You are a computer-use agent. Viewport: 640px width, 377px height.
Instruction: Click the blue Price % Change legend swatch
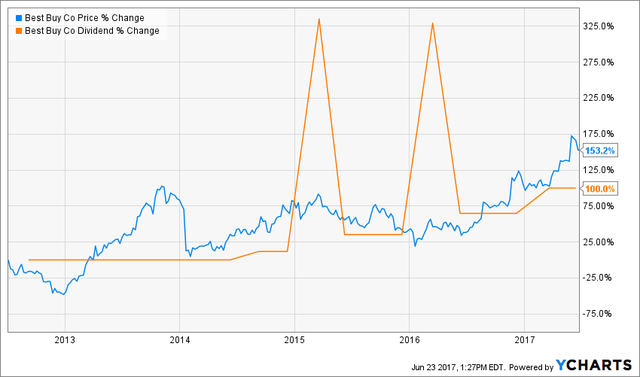click(x=18, y=18)
